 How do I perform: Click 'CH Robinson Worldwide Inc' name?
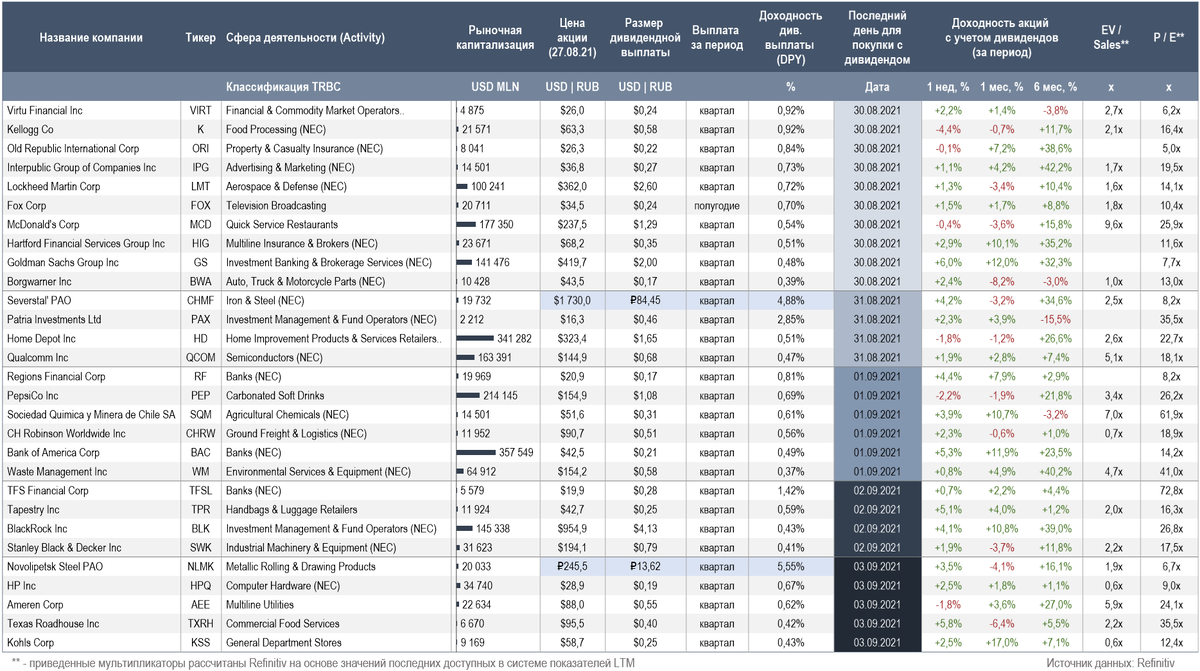point(66,434)
